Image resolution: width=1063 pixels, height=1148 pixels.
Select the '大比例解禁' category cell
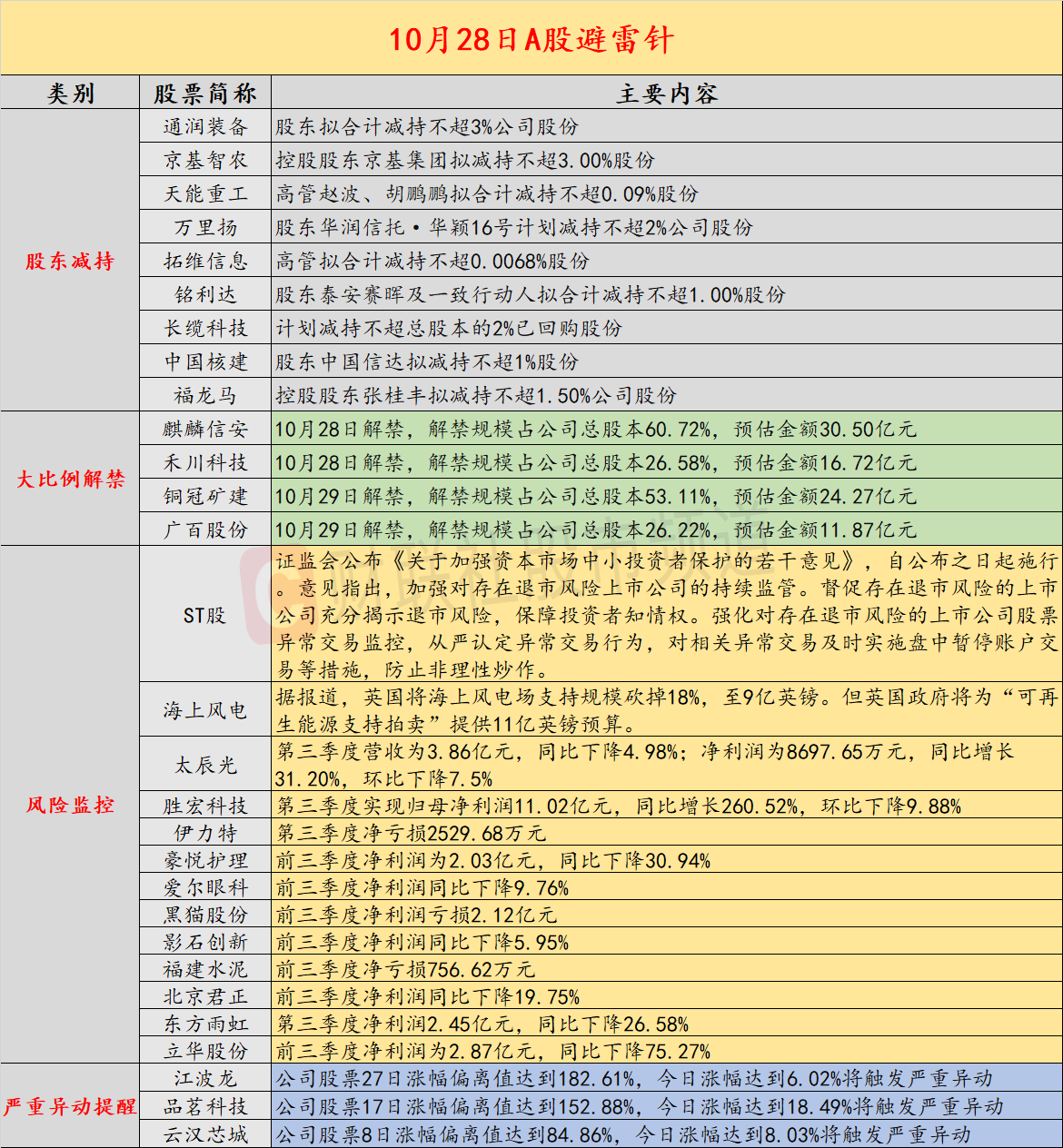(70, 479)
